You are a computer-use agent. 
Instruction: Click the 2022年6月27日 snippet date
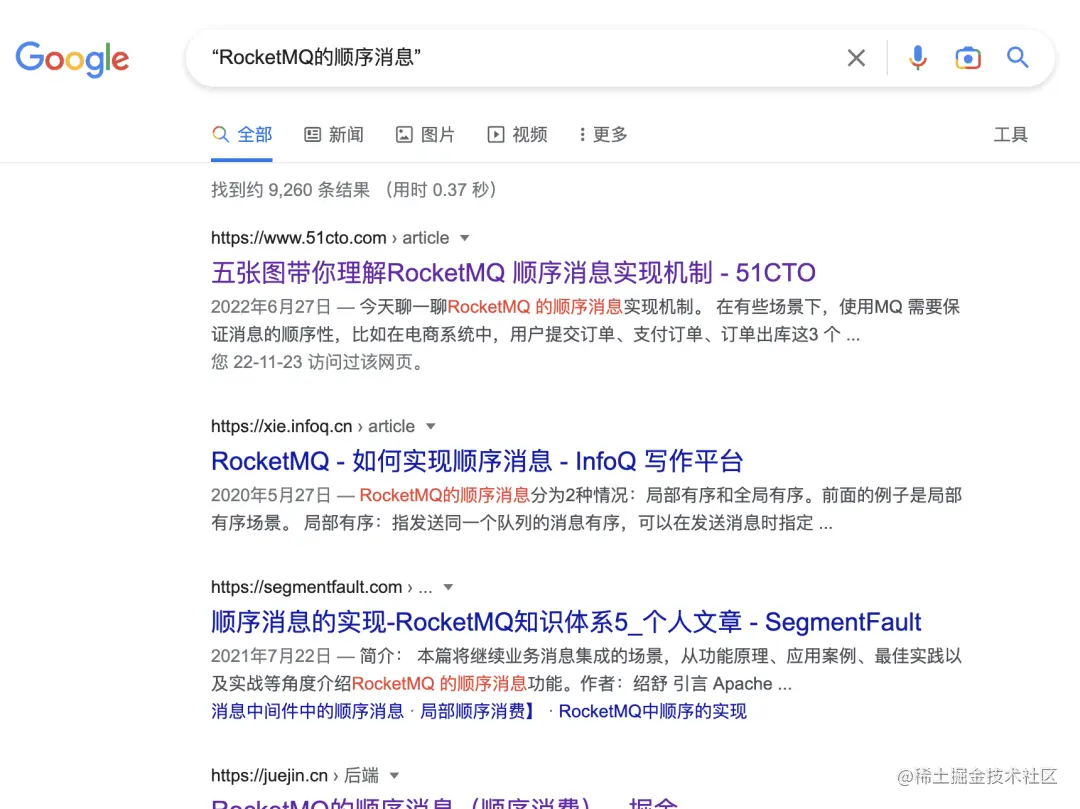pyautogui.click(x=271, y=306)
